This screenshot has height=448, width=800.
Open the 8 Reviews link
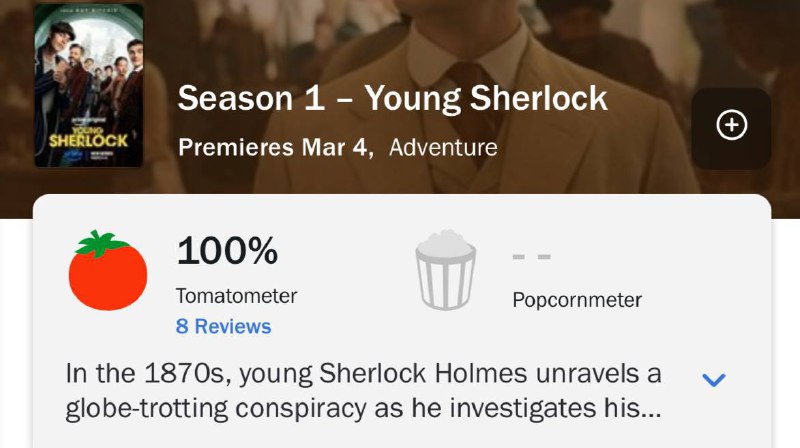coord(223,327)
